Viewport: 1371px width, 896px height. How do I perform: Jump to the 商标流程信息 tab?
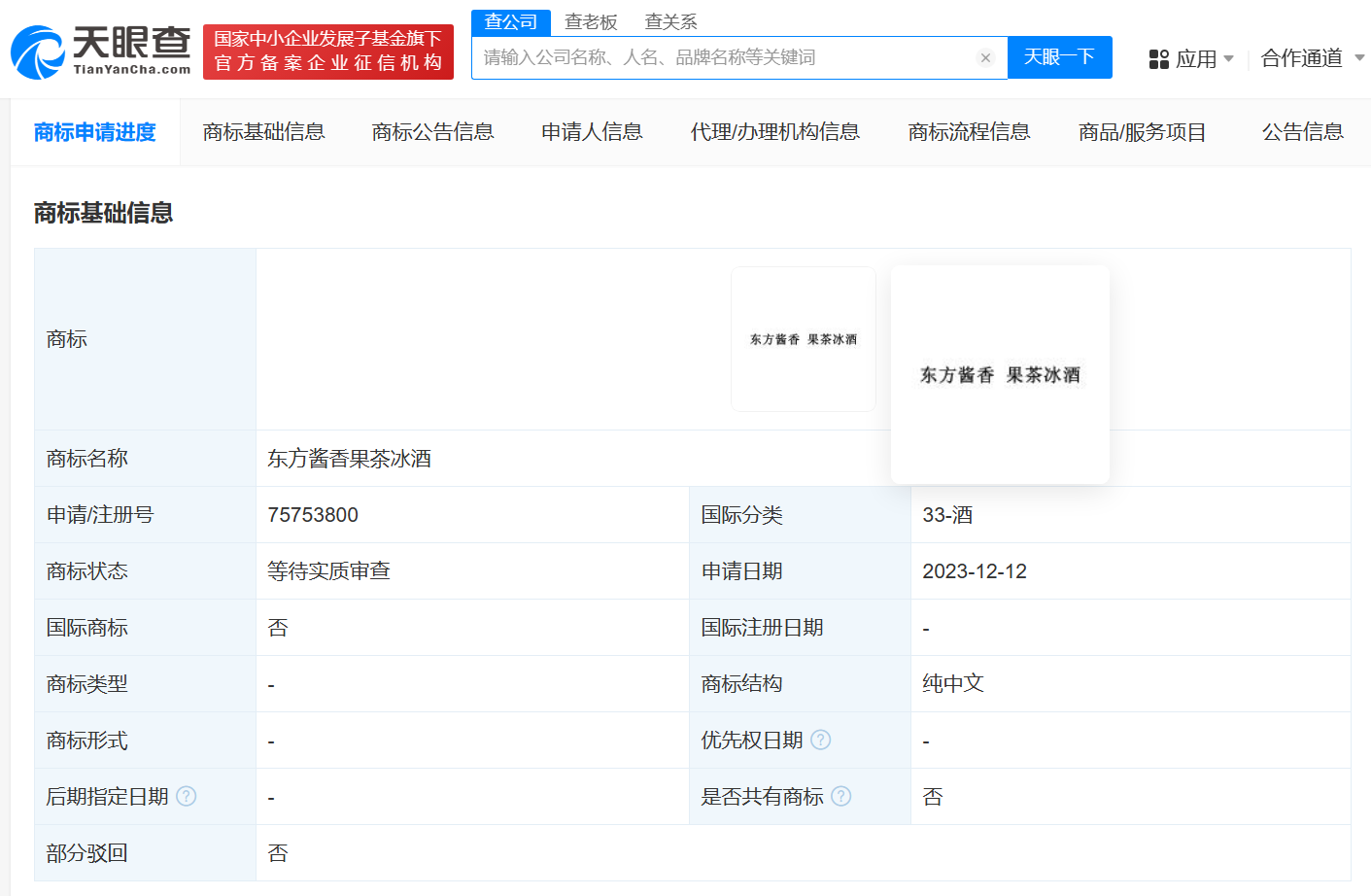click(969, 132)
